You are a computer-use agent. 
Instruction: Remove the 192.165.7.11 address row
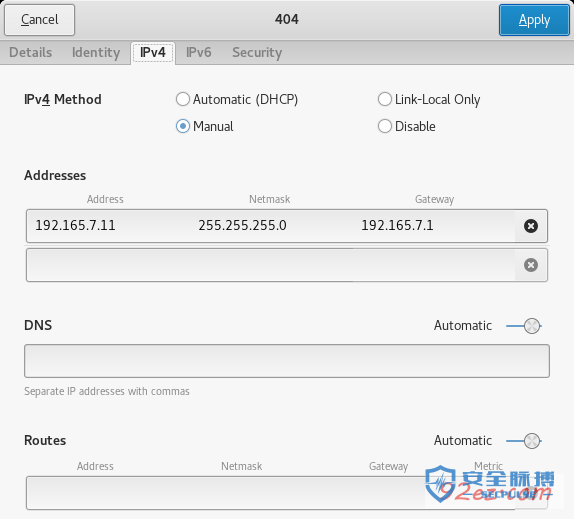(x=530, y=226)
